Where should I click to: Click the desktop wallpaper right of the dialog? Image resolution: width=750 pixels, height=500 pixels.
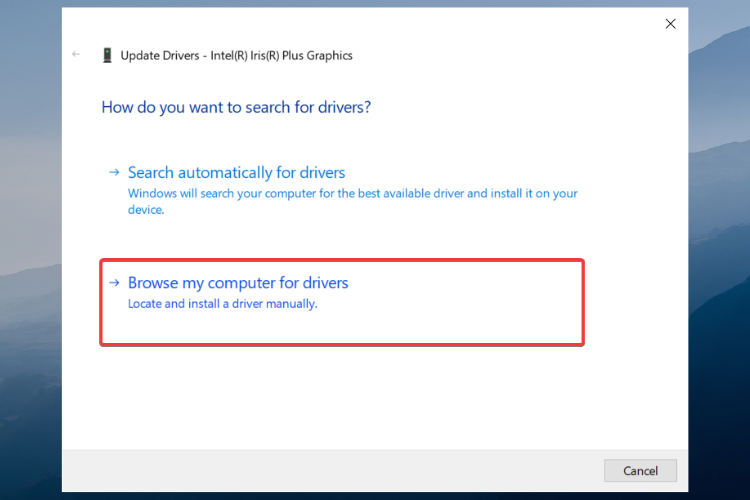[719, 249]
